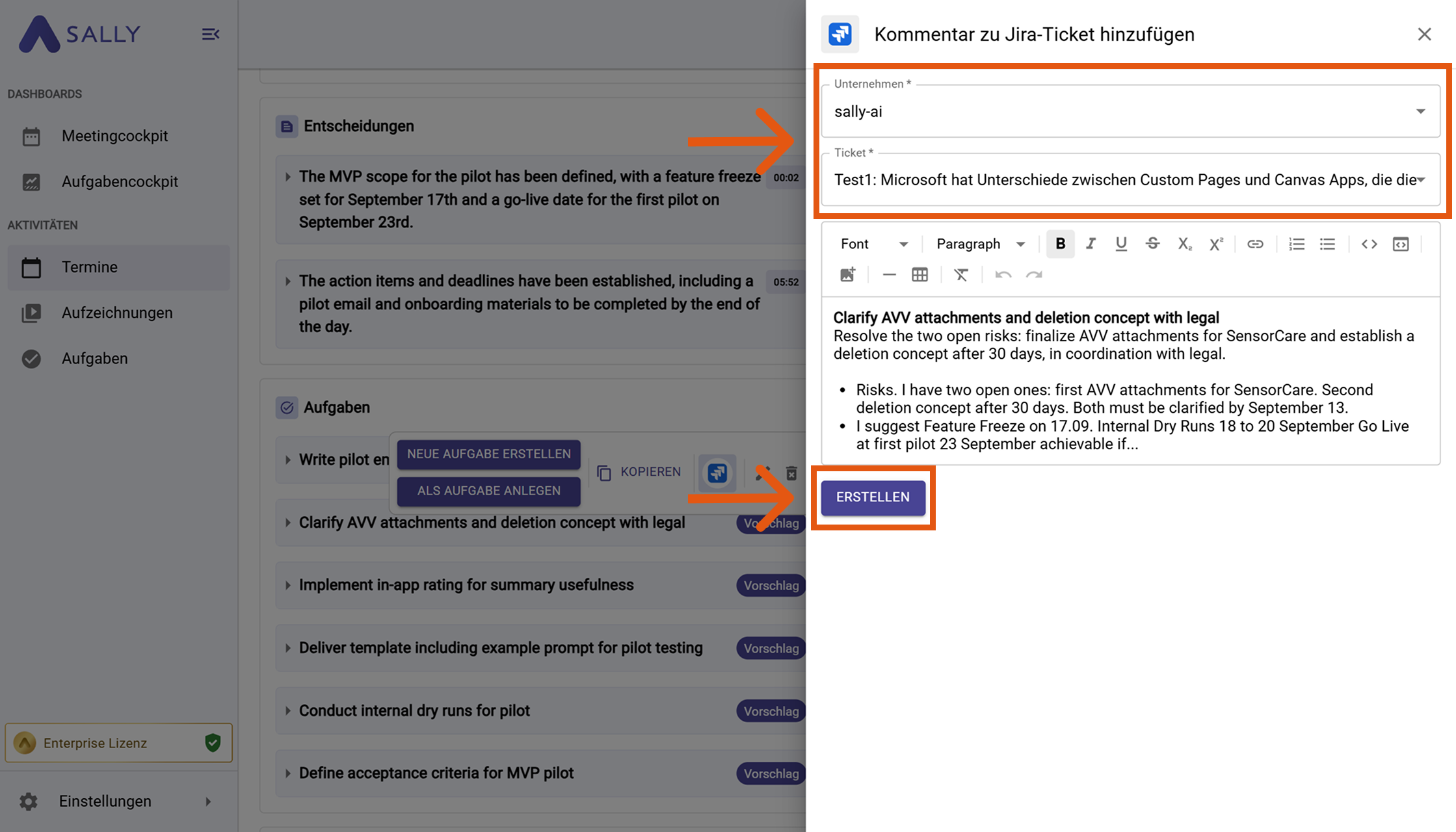Viewport: 1456px width, 832px height.
Task: Open Aufgaben in the sidebar
Action: tap(118, 358)
